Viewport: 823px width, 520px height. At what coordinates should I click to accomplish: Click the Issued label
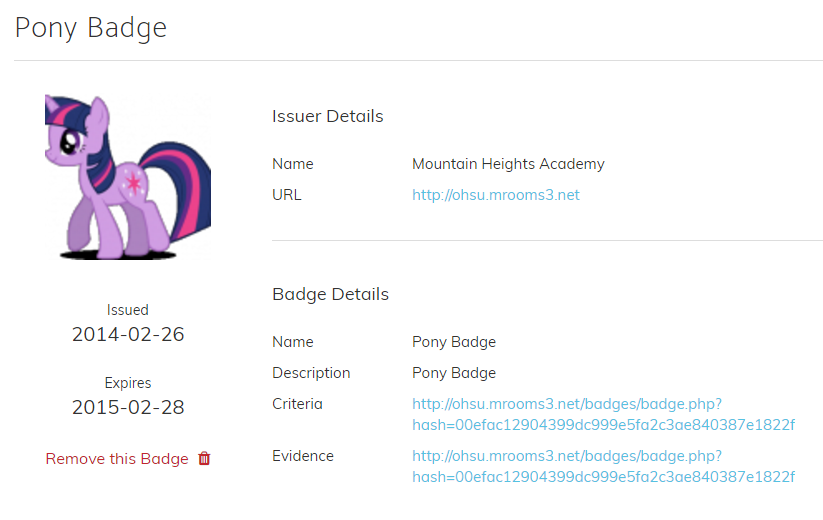tap(128, 310)
